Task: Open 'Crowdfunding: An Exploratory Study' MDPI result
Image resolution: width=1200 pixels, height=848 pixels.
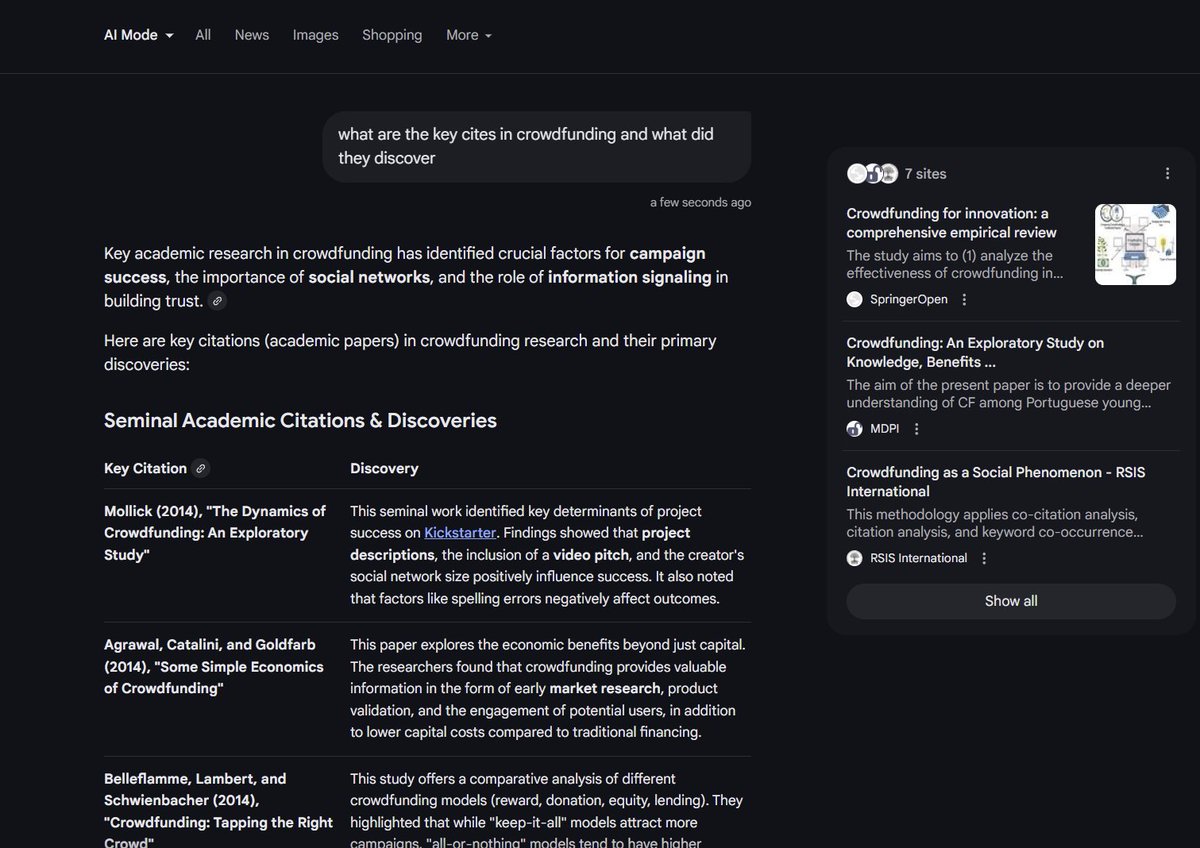Action: coord(975,352)
